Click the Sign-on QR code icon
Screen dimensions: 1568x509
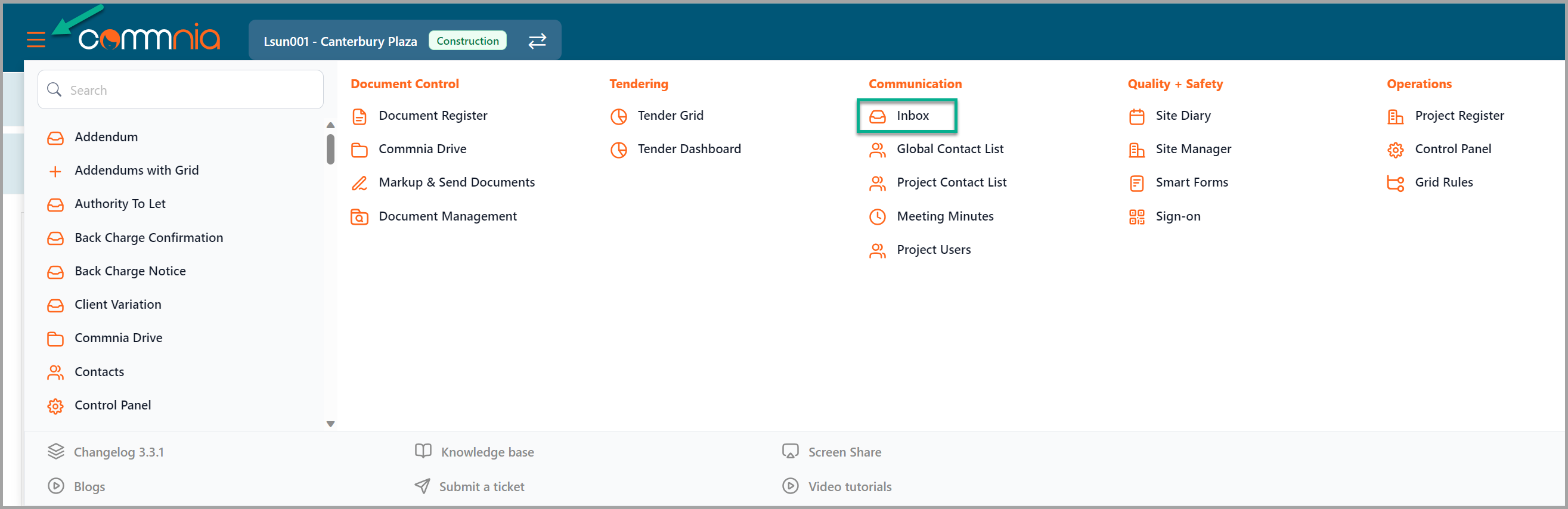coord(1136,217)
